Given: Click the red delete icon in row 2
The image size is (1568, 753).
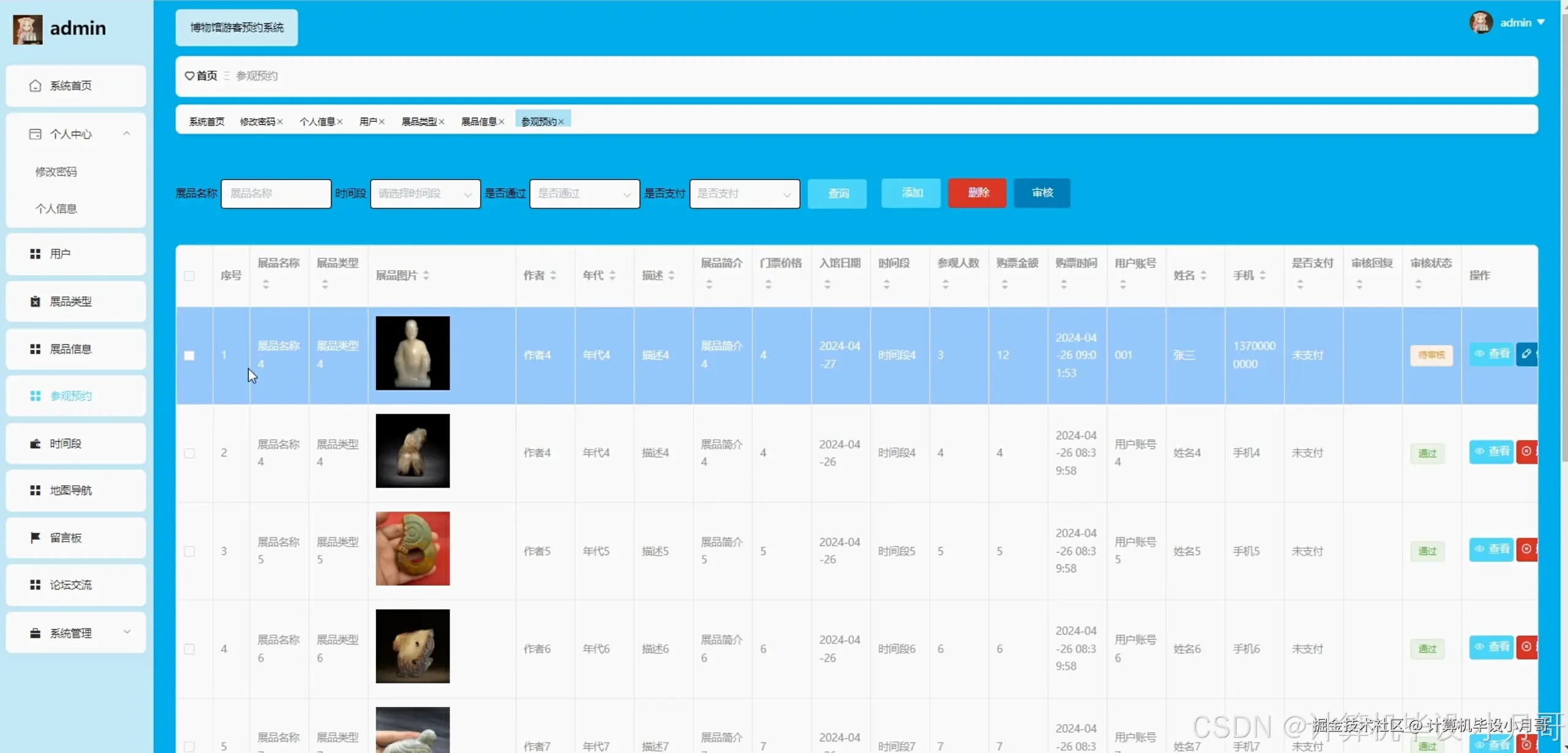Looking at the screenshot, I should point(1526,452).
